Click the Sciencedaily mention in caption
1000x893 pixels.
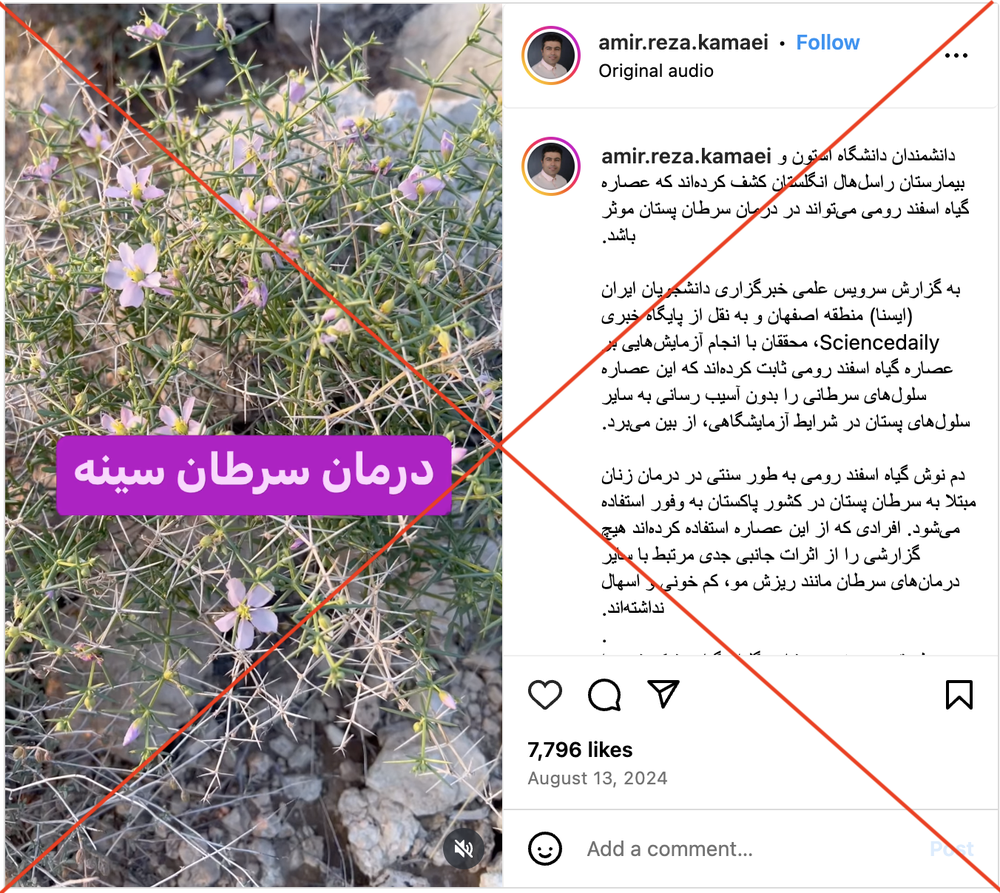click(879, 343)
